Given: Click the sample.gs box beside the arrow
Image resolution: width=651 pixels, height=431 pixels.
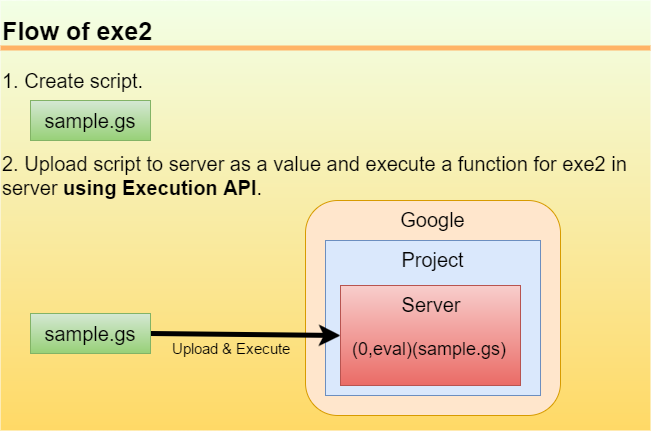Looking at the screenshot, I should tap(90, 333).
